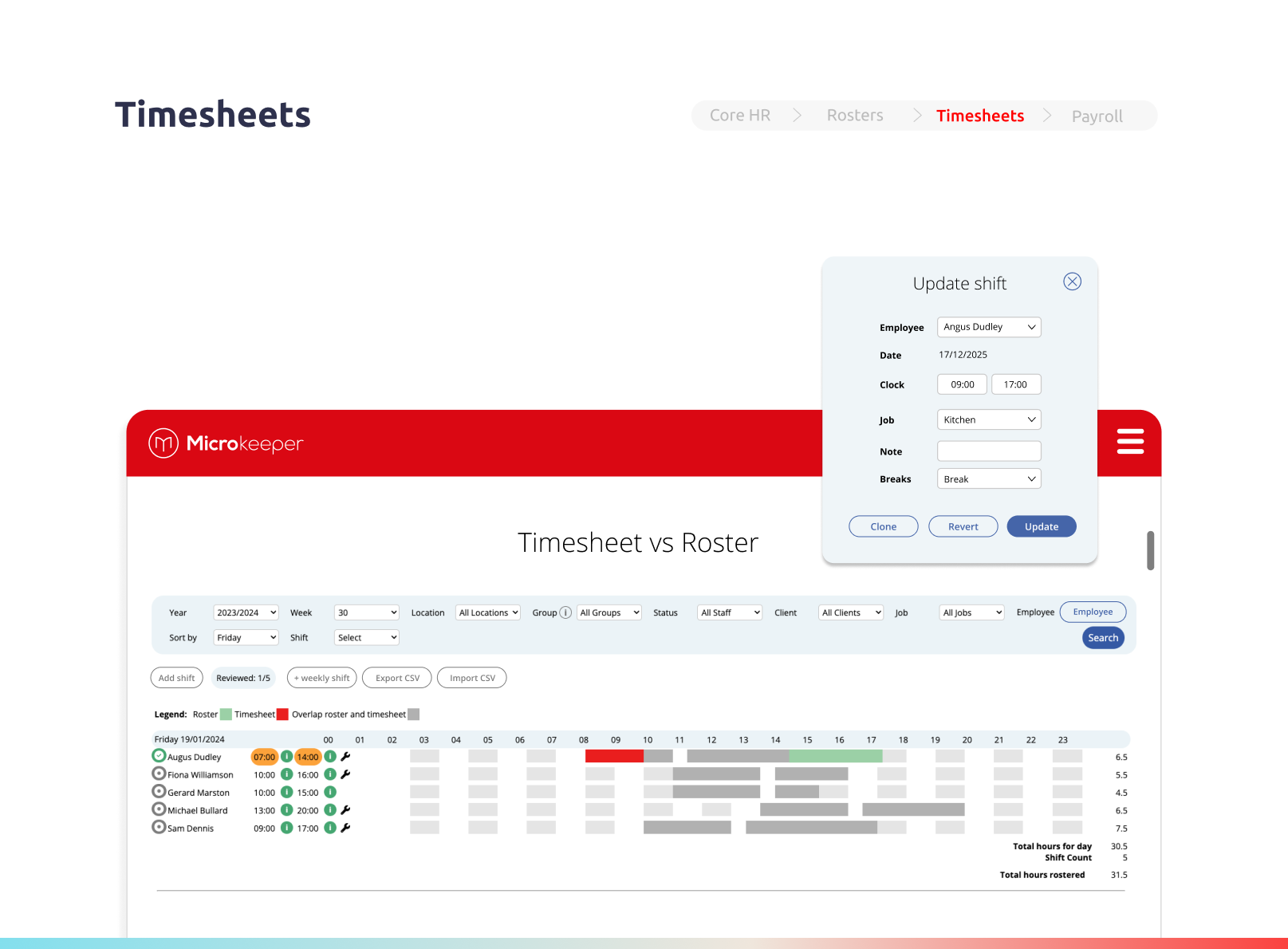
Task: Open the Week dropdown showing 30
Action: pyautogui.click(x=366, y=612)
